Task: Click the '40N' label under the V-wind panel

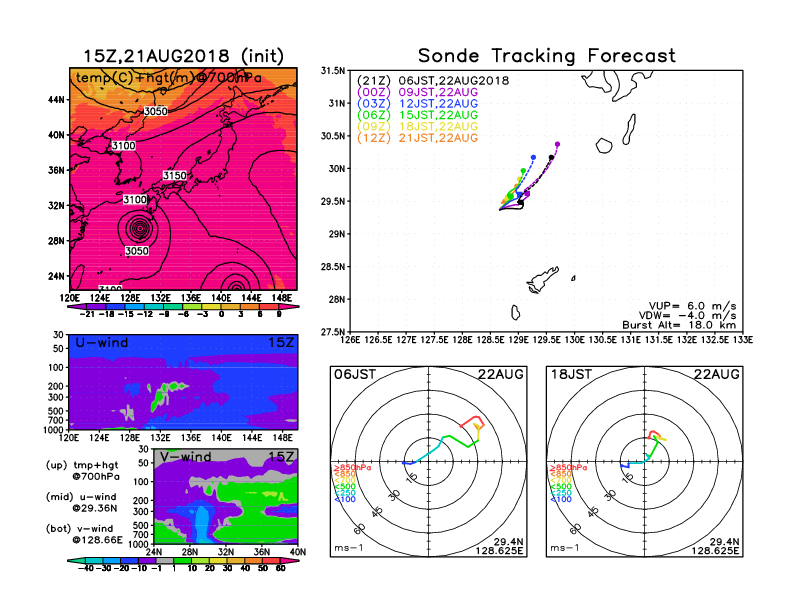Action: click(298, 552)
